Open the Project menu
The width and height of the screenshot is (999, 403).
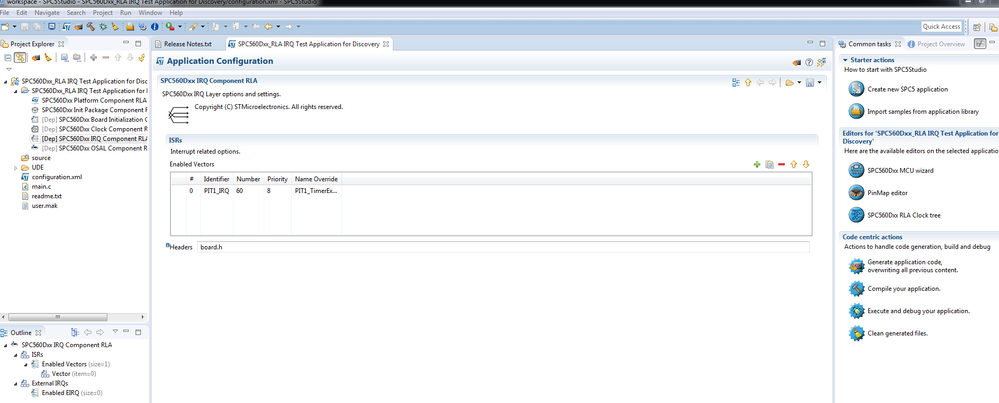103,13
